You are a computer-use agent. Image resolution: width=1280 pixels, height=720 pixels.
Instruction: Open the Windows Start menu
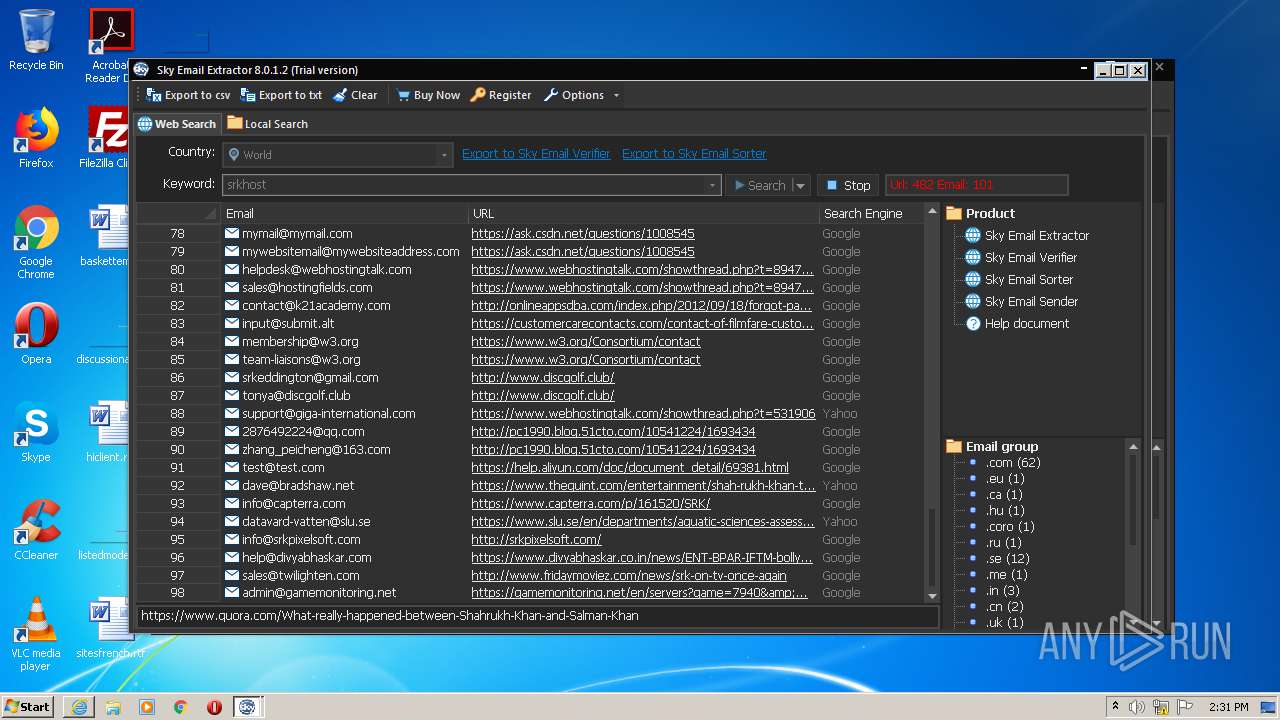(28, 706)
